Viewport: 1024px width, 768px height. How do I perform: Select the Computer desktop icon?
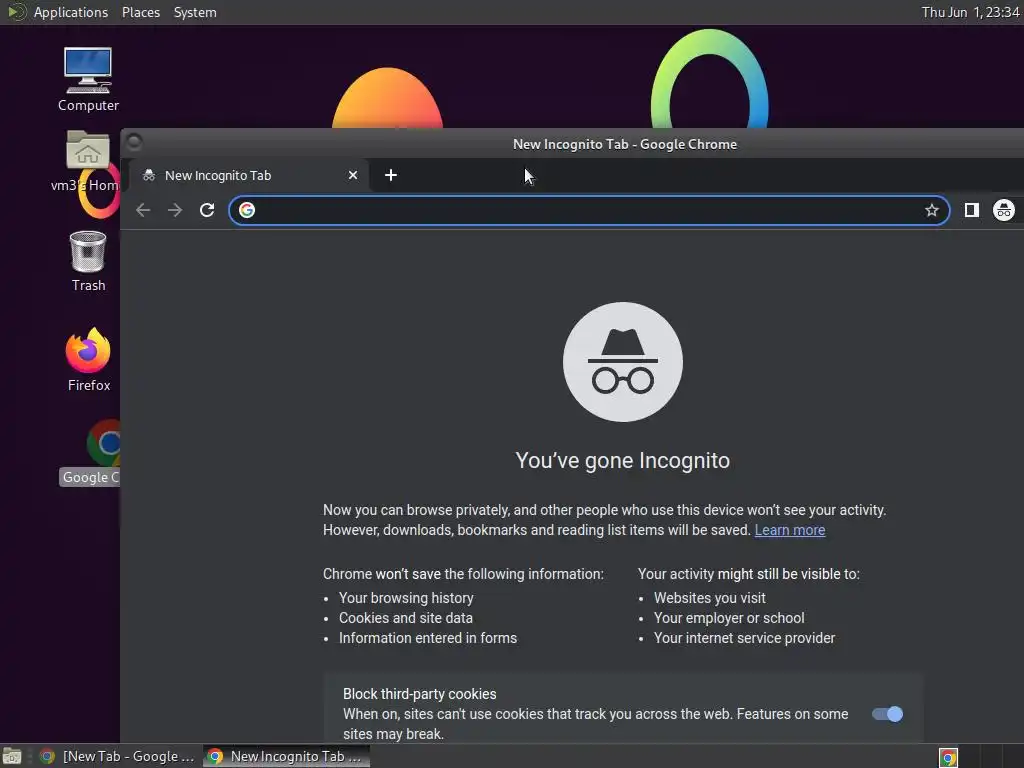point(88,79)
